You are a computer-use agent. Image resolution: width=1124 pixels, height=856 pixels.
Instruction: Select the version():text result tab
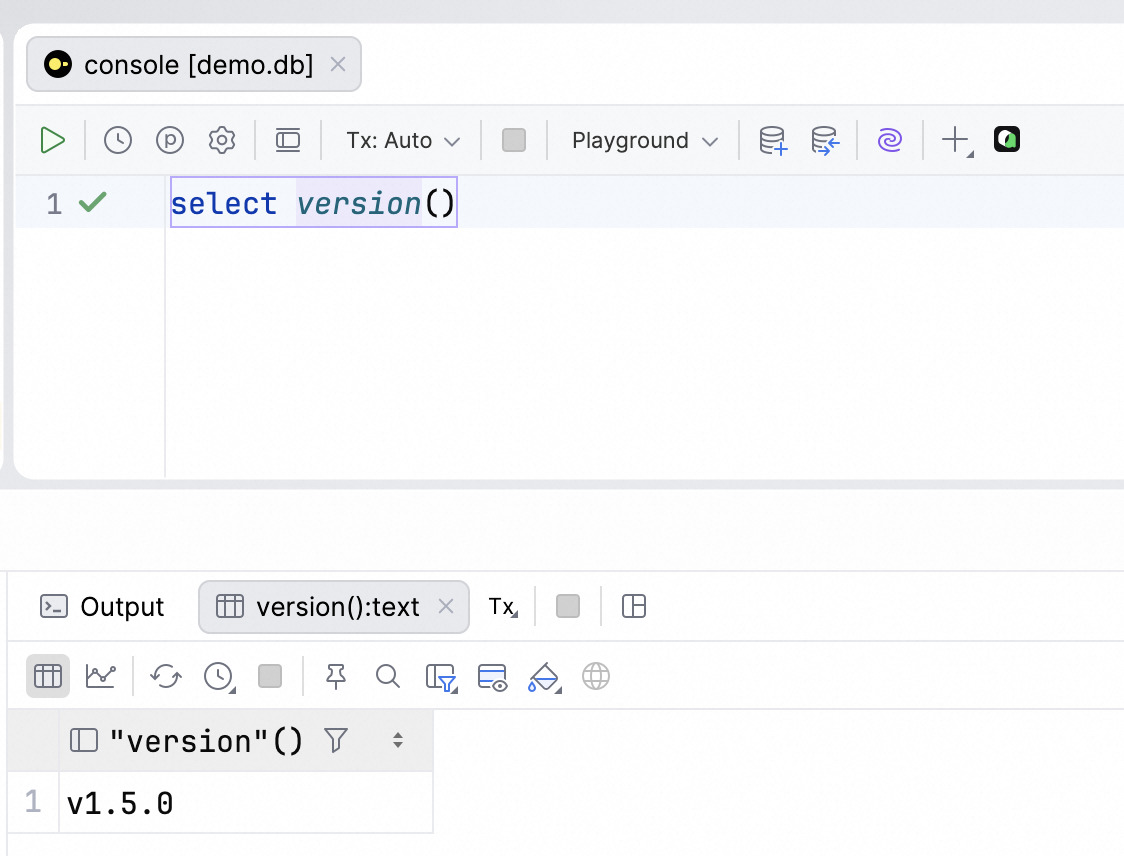click(333, 607)
